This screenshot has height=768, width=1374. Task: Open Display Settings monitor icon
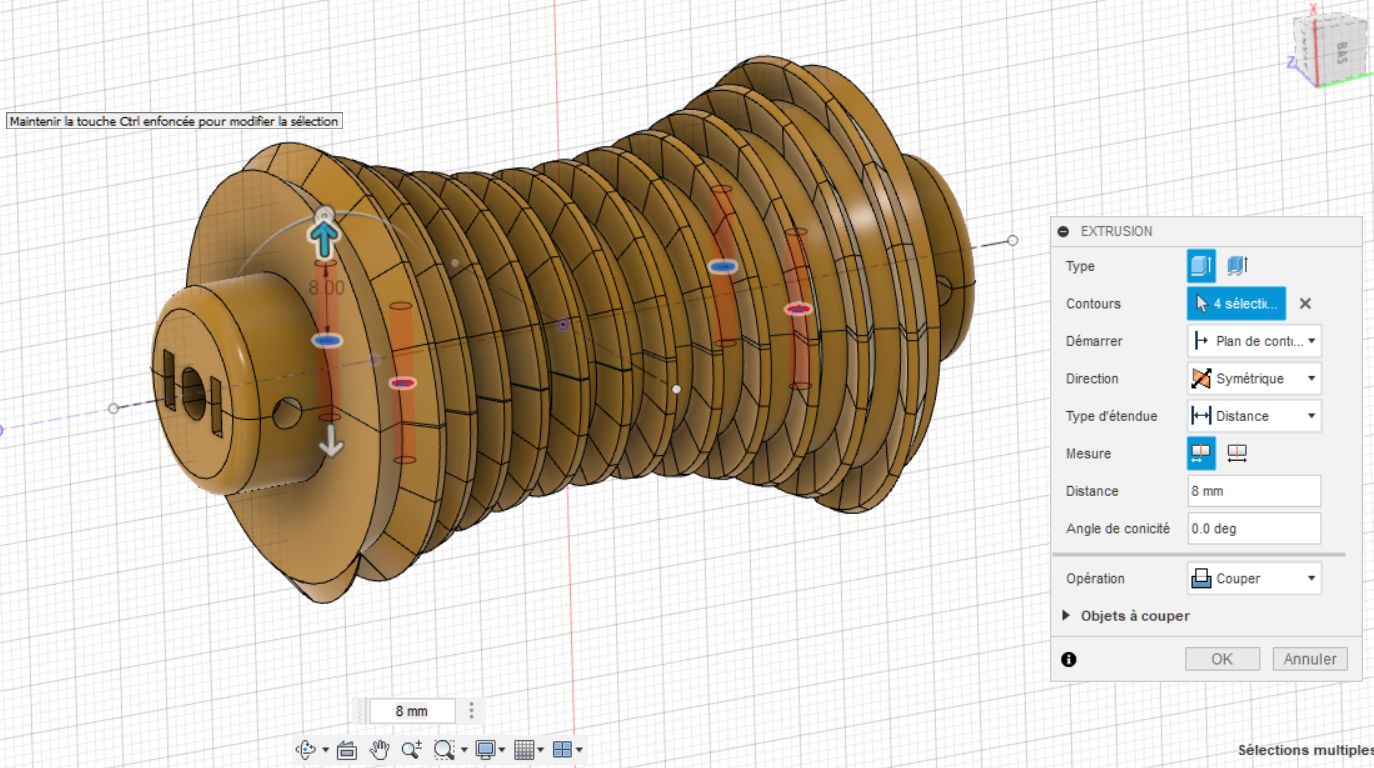pos(486,749)
